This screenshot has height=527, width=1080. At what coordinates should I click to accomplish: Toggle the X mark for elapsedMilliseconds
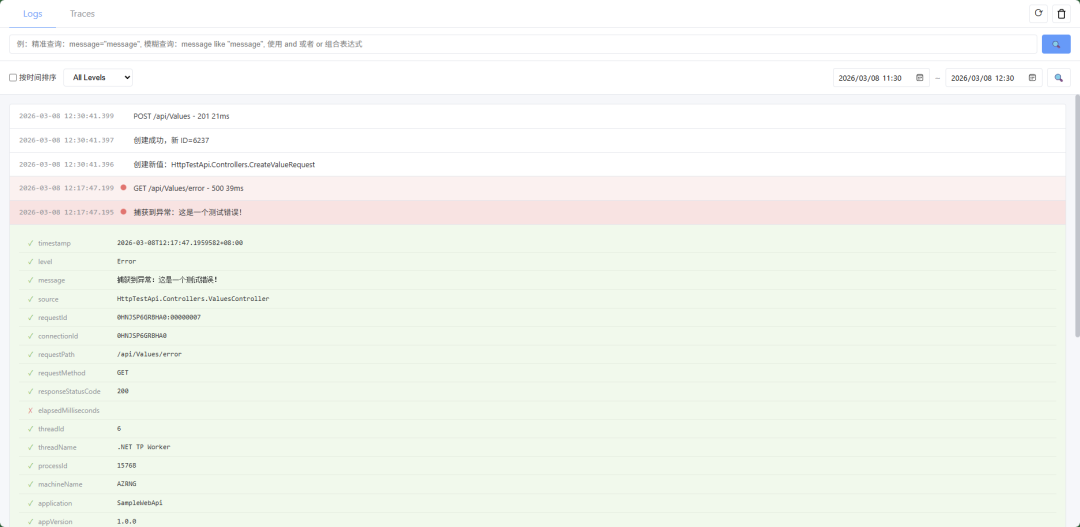coord(30,411)
